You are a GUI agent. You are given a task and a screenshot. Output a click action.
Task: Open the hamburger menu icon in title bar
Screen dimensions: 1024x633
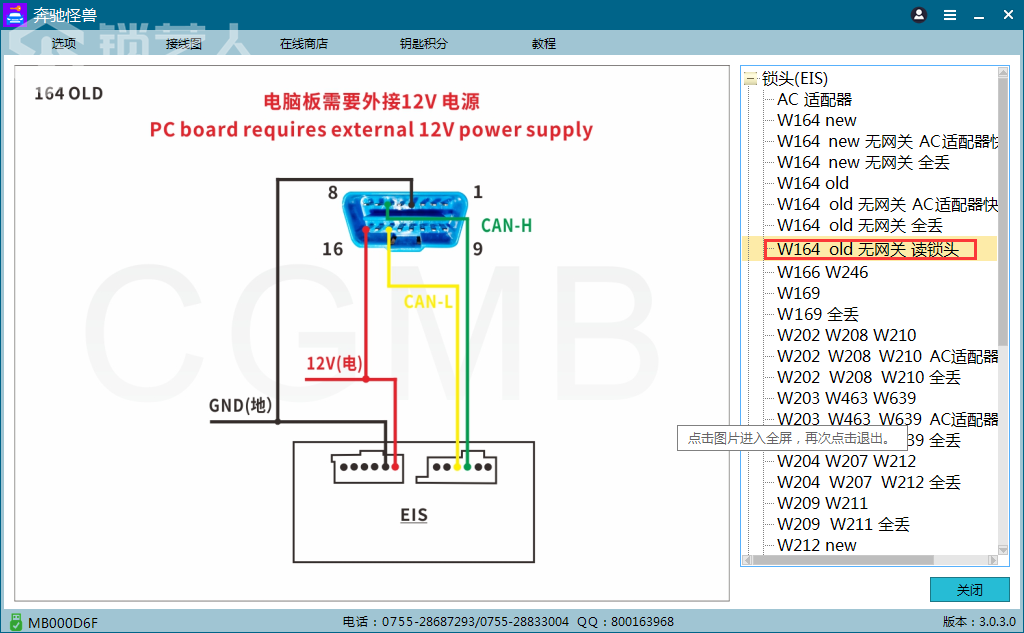(950, 15)
